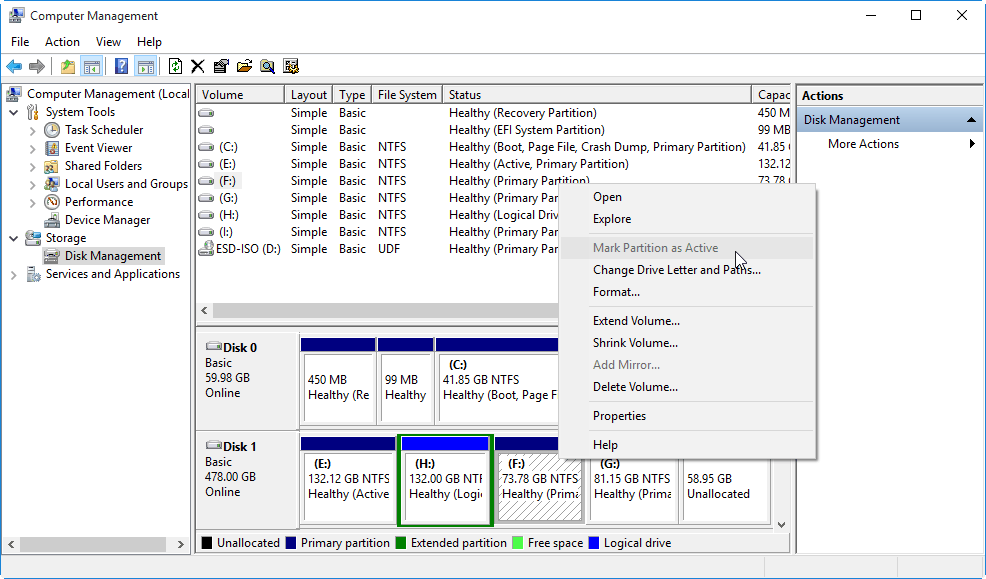Open the Action menu
This screenshot has width=986, height=579.
(62, 42)
